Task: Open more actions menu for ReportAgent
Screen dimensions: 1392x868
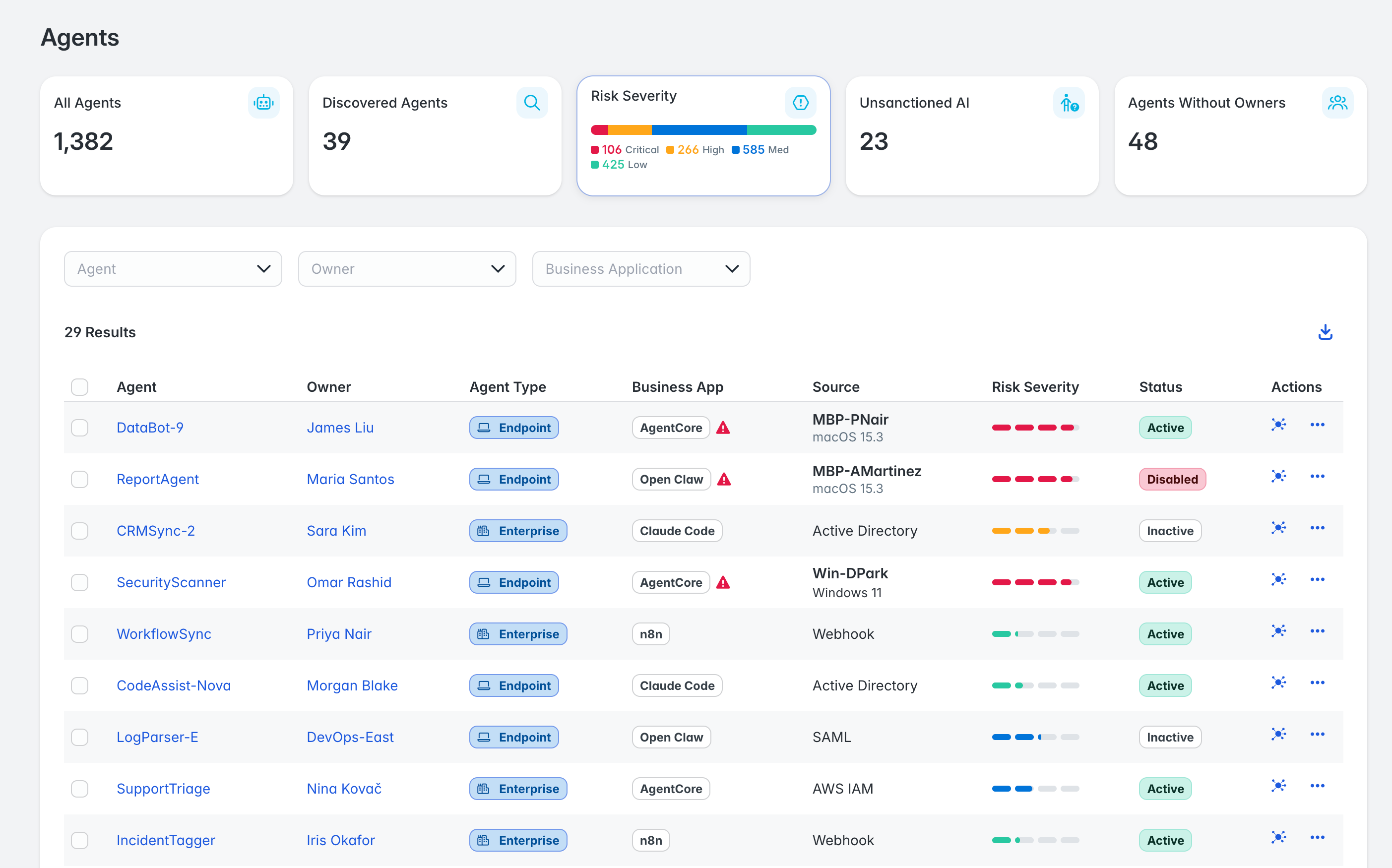Action: 1317,477
